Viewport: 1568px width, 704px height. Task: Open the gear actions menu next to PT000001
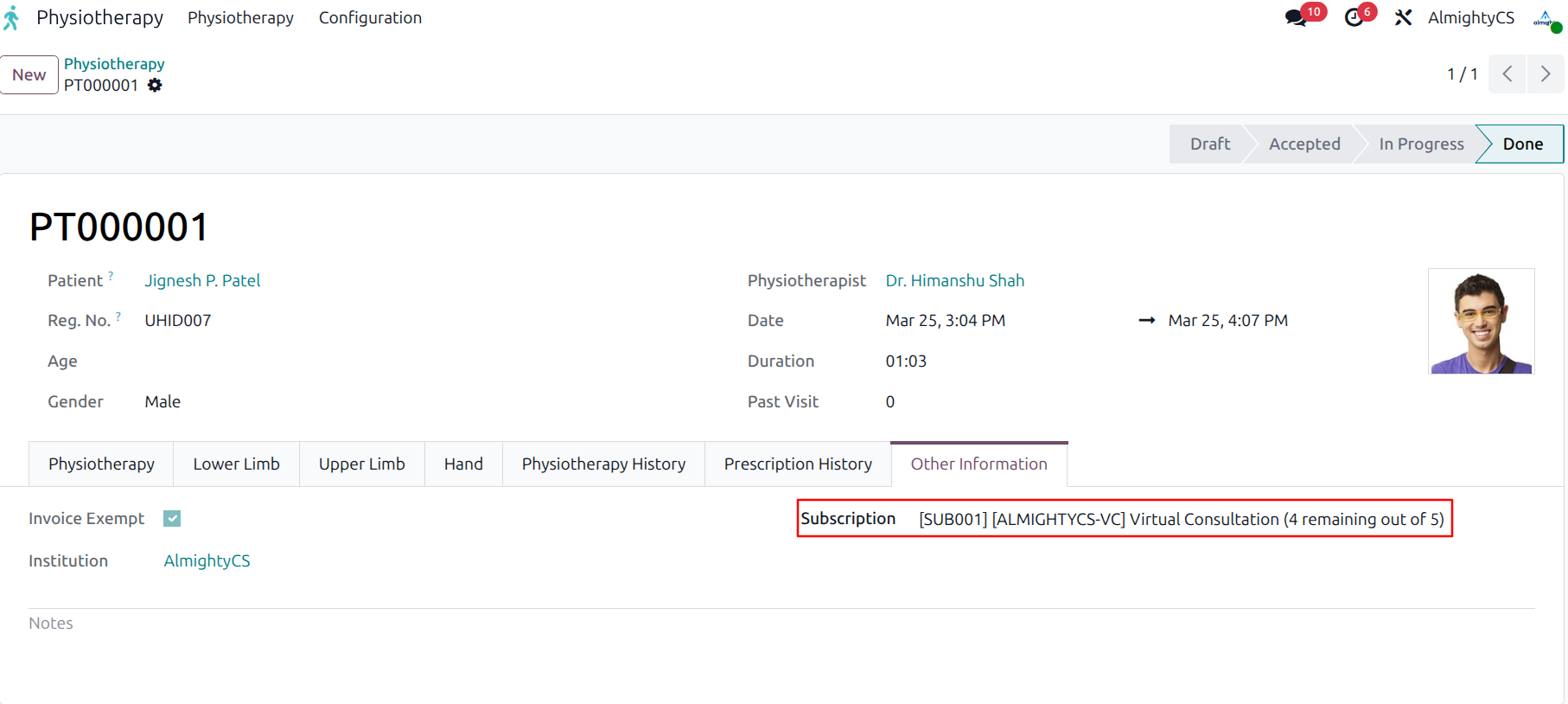[x=155, y=85]
